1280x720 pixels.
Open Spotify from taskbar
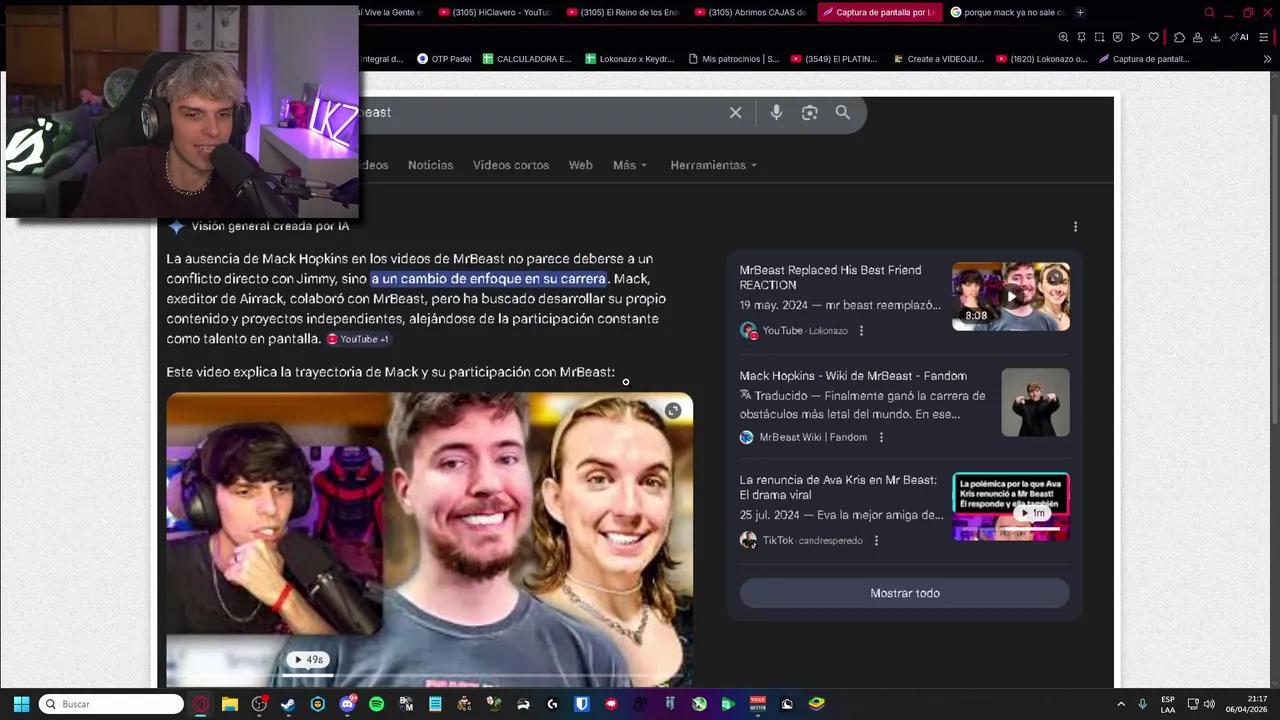coord(376,704)
